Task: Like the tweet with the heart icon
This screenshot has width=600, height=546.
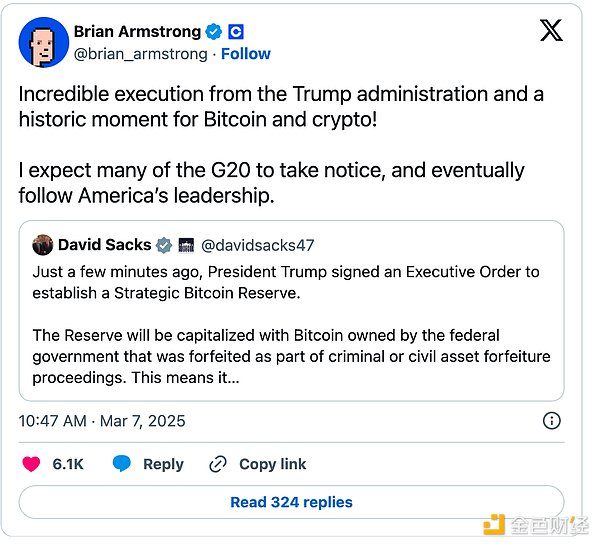Action: 32,464
